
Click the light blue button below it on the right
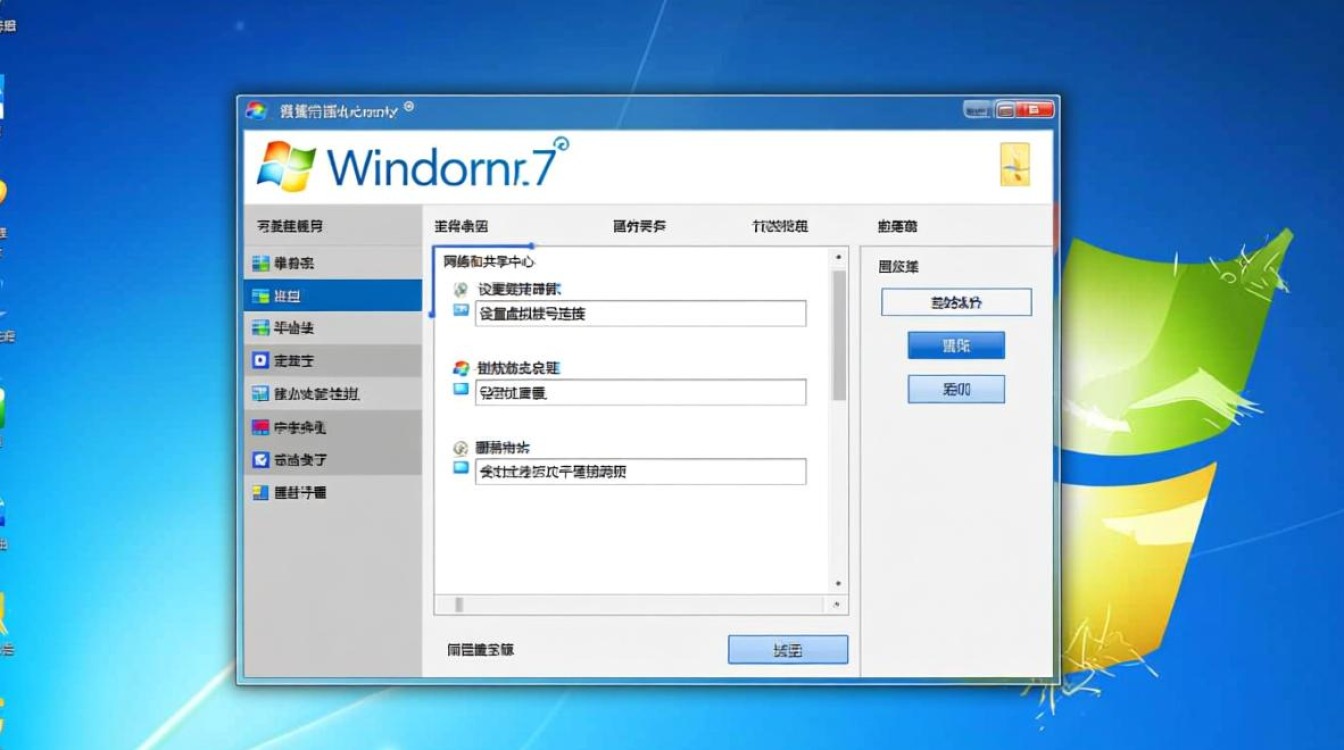[955, 389]
